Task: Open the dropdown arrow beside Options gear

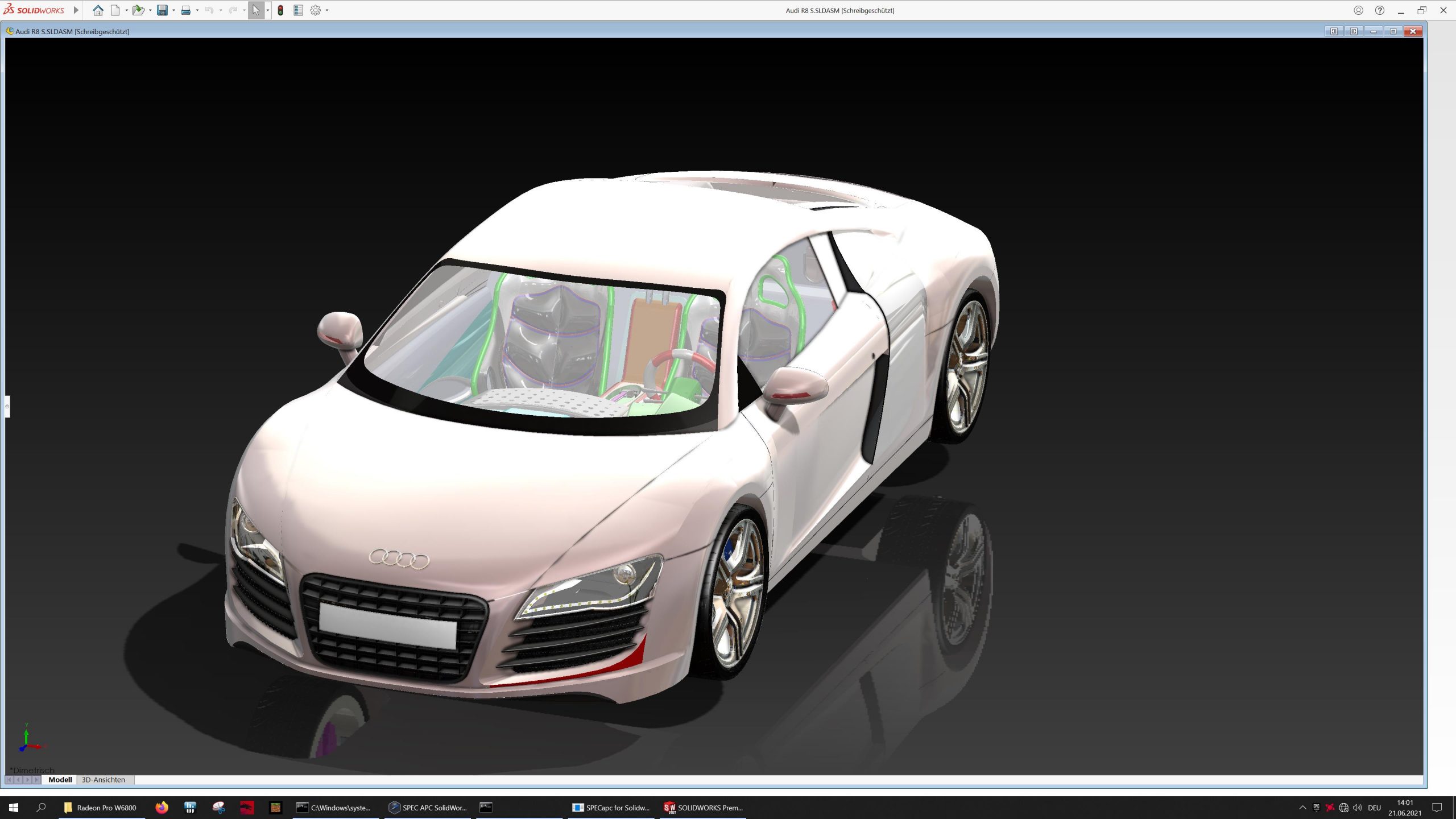Action: click(327, 10)
